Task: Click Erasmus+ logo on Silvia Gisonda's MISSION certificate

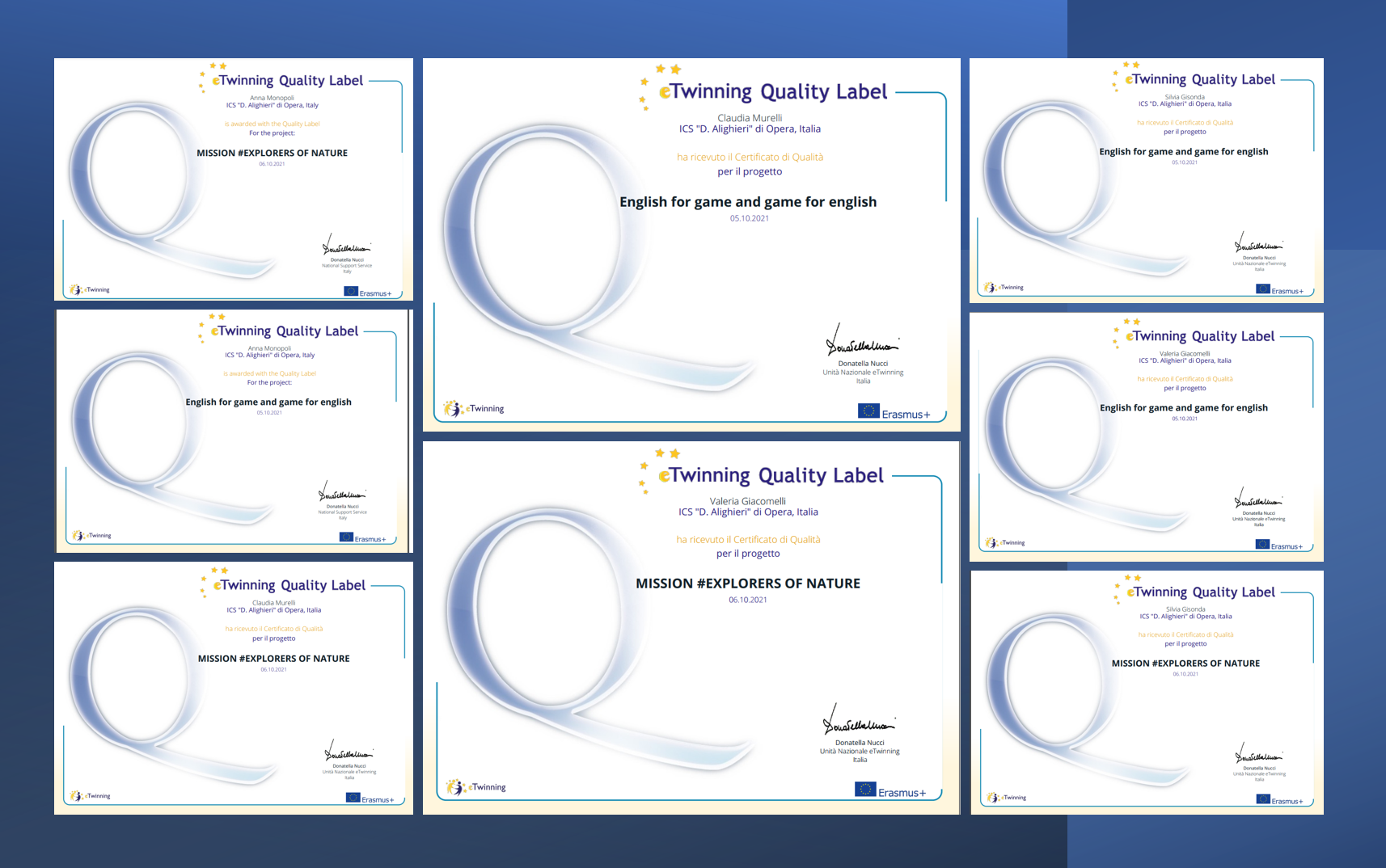Action: pyautogui.click(x=1280, y=799)
